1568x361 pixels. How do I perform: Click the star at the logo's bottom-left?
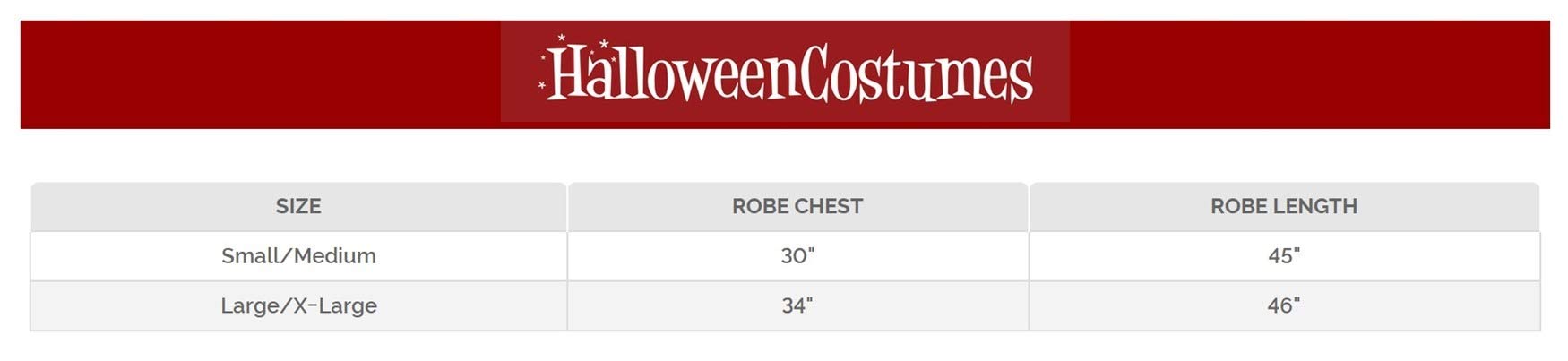pyautogui.click(x=541, y=86)
